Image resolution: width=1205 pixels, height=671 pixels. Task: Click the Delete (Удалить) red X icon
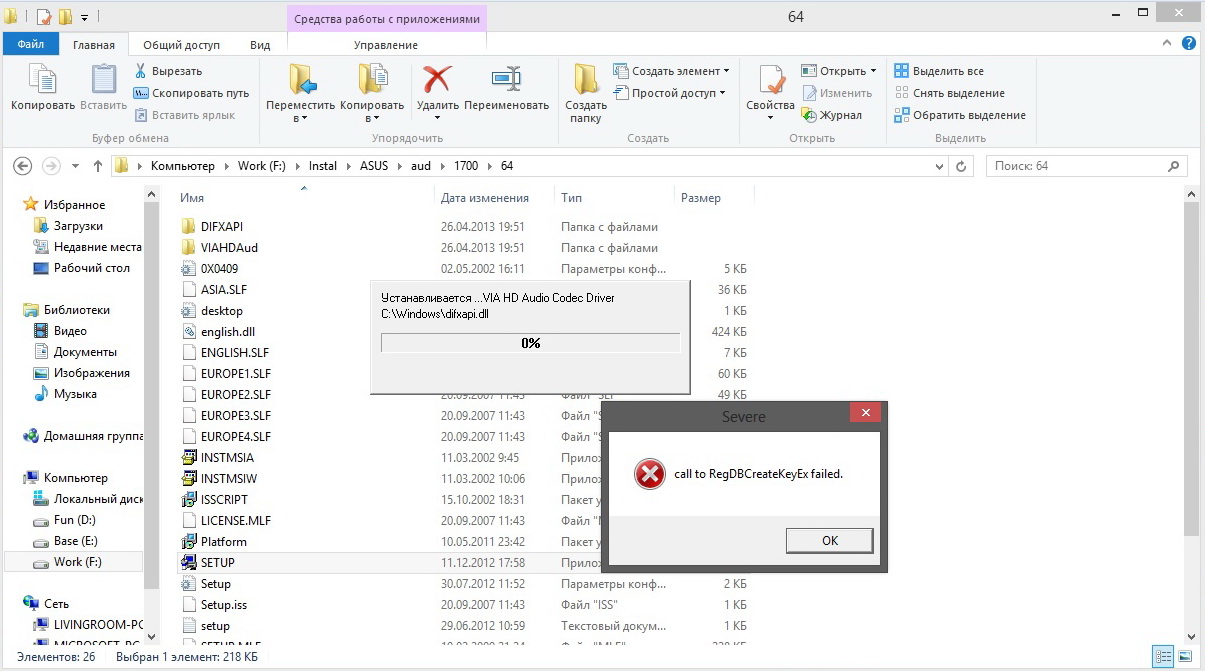tap(437, 80)
